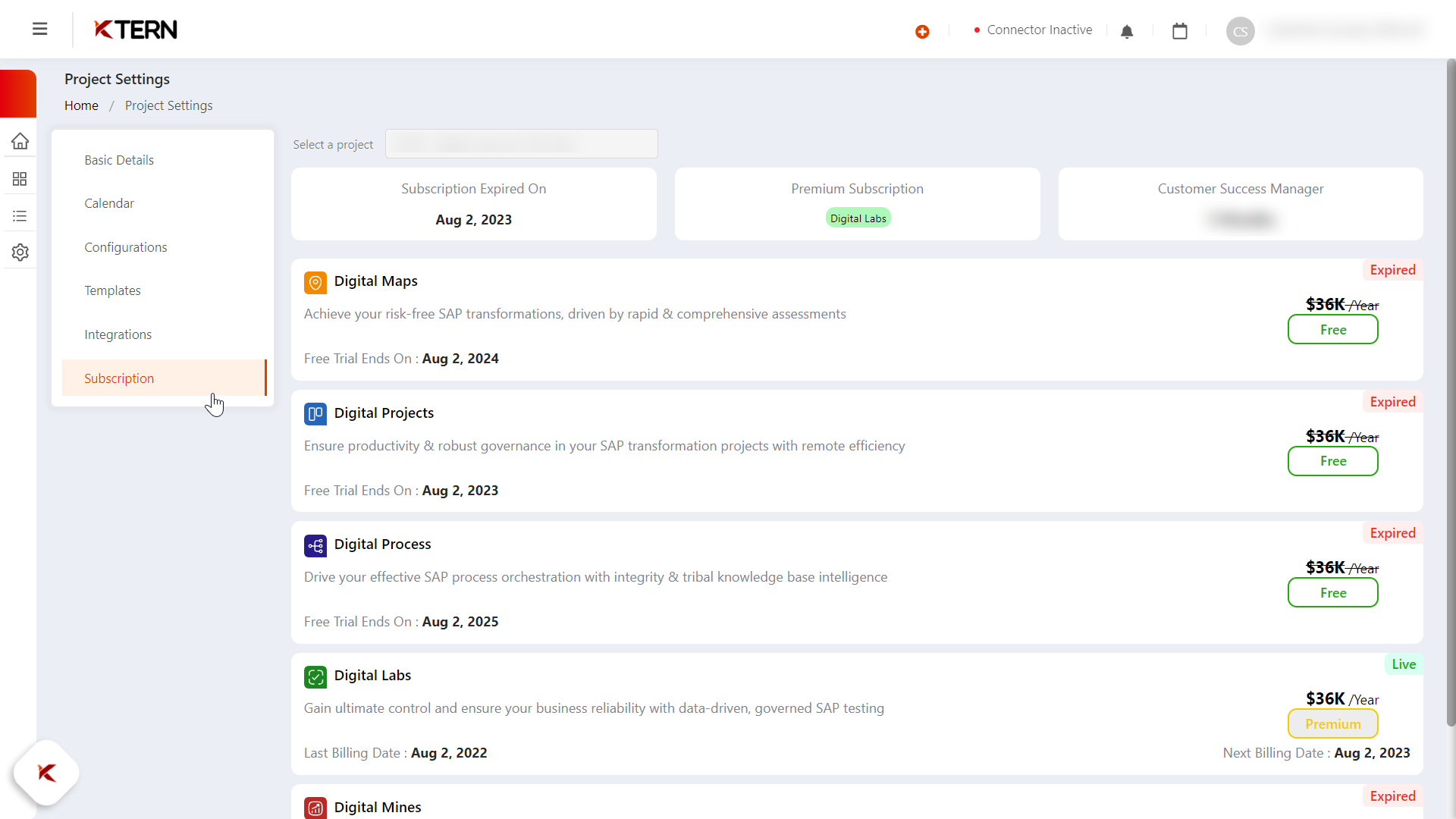The image size is (1456, 819).
Task: Click the Digital Labs product icon
Action: pyautogui.click(x=315, y=676)
